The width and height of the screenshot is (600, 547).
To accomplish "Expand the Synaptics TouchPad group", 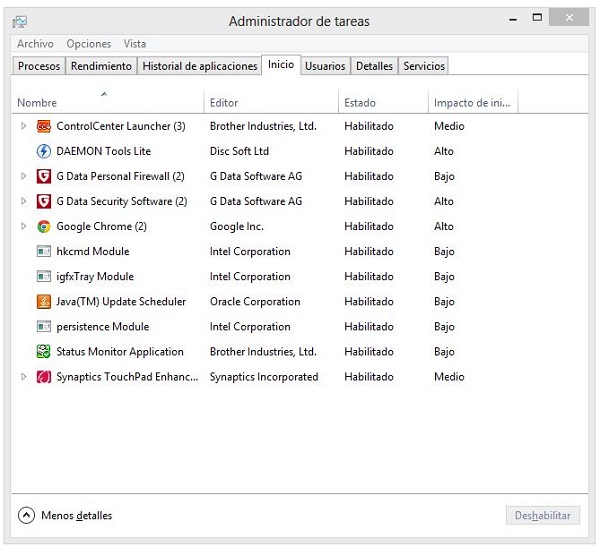I will coord(24,377).
